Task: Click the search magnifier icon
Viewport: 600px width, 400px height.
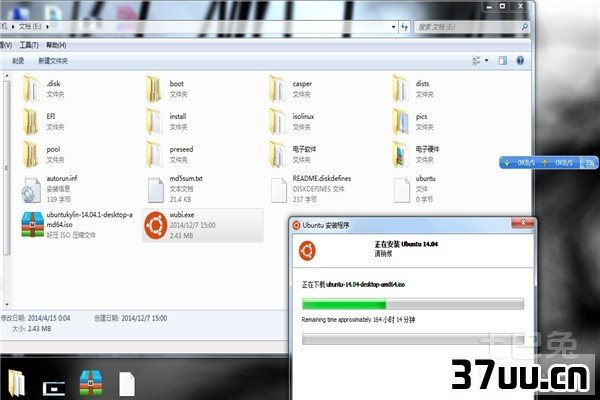Action: tap(525, 27)
